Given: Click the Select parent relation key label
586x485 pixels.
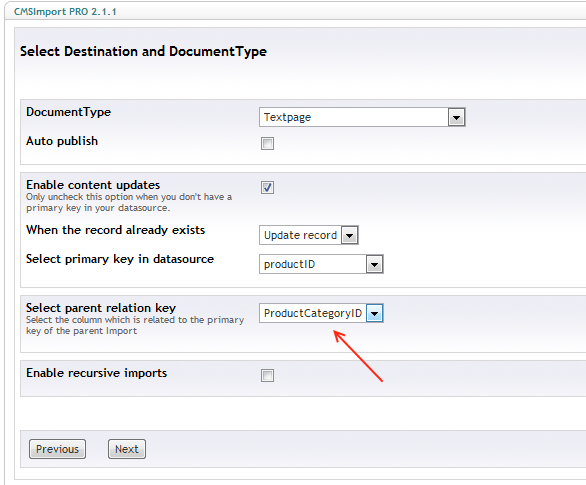Looking at the screenshot, I should [101, 308].
